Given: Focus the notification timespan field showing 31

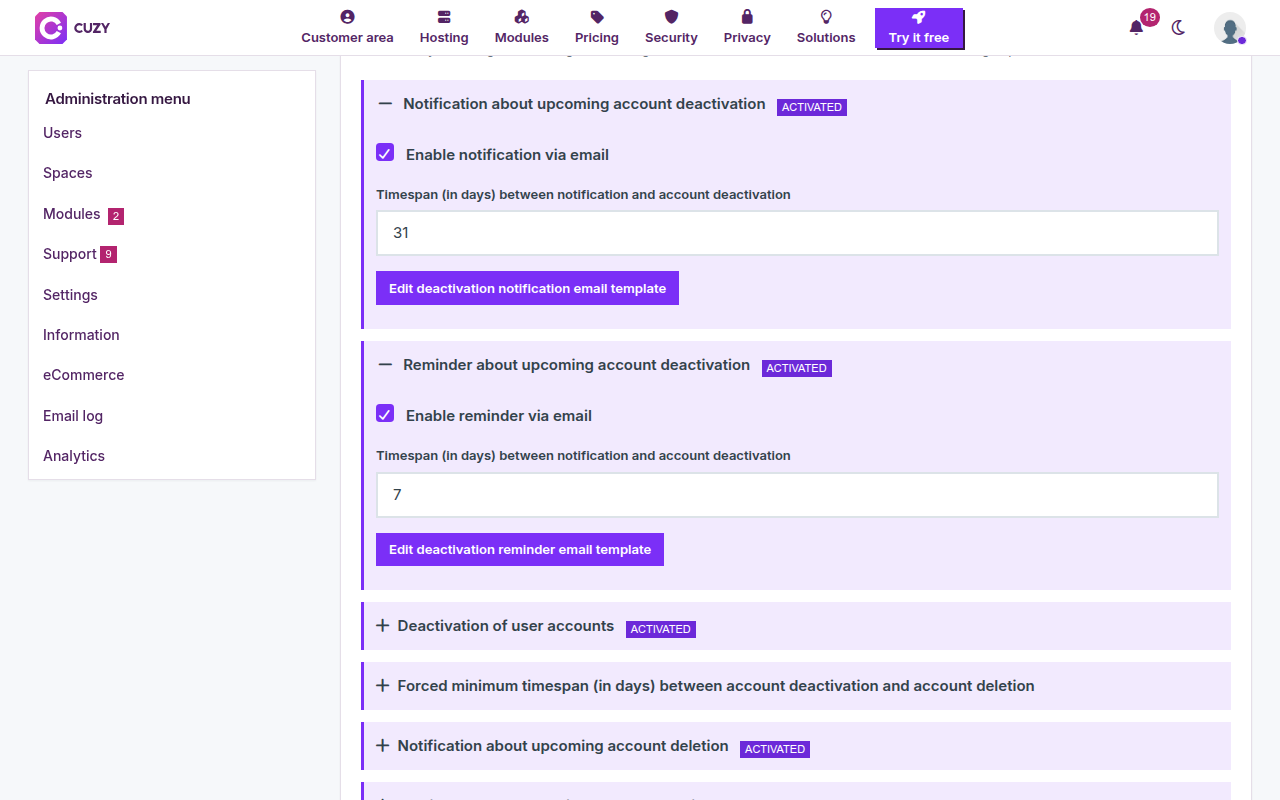Looking at the screenshot, I should pyautogui.click(x=797, y=233).
